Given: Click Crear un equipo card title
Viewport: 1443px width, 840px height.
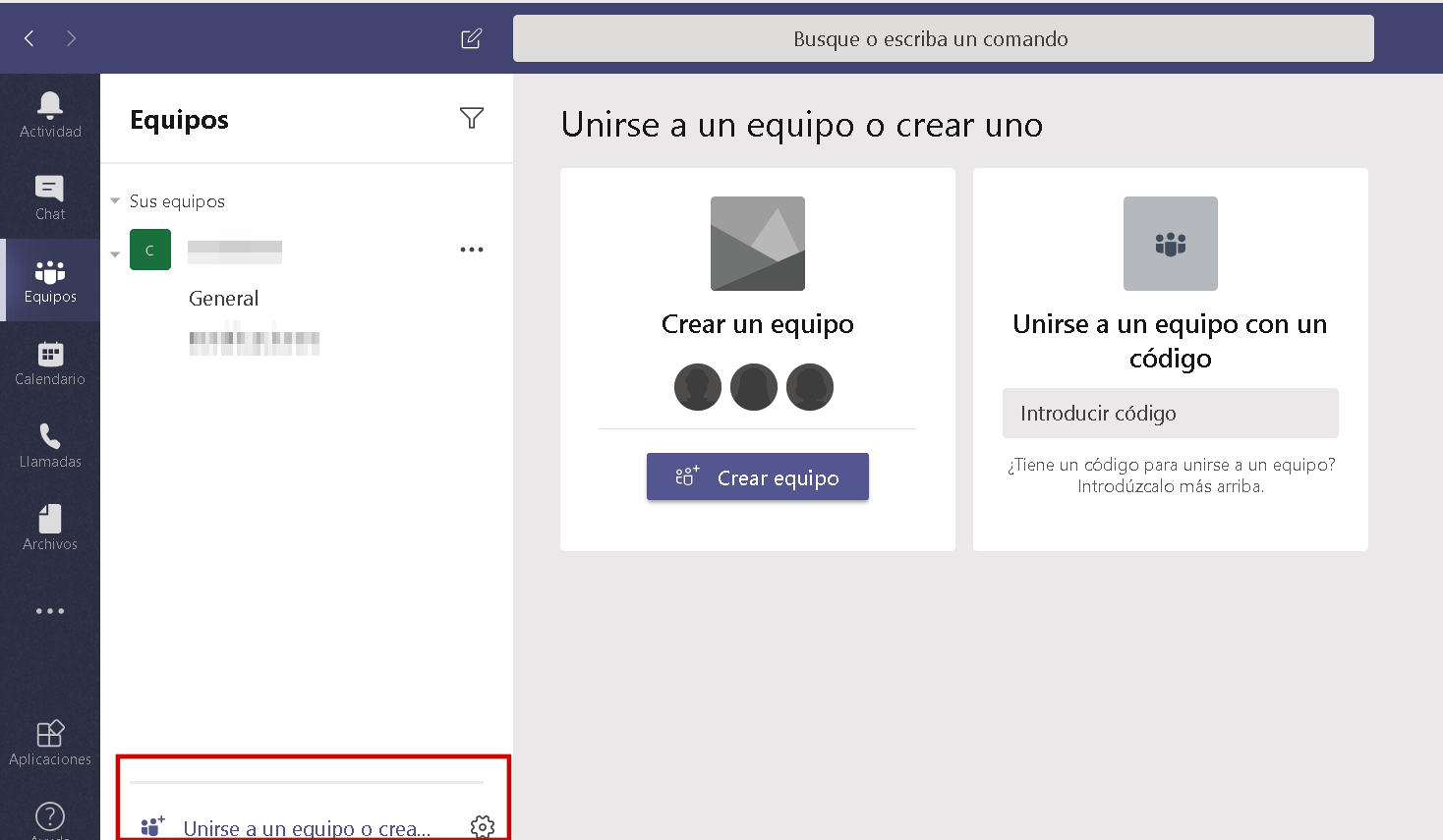Looking at the screenshot, I should point(758,324).
